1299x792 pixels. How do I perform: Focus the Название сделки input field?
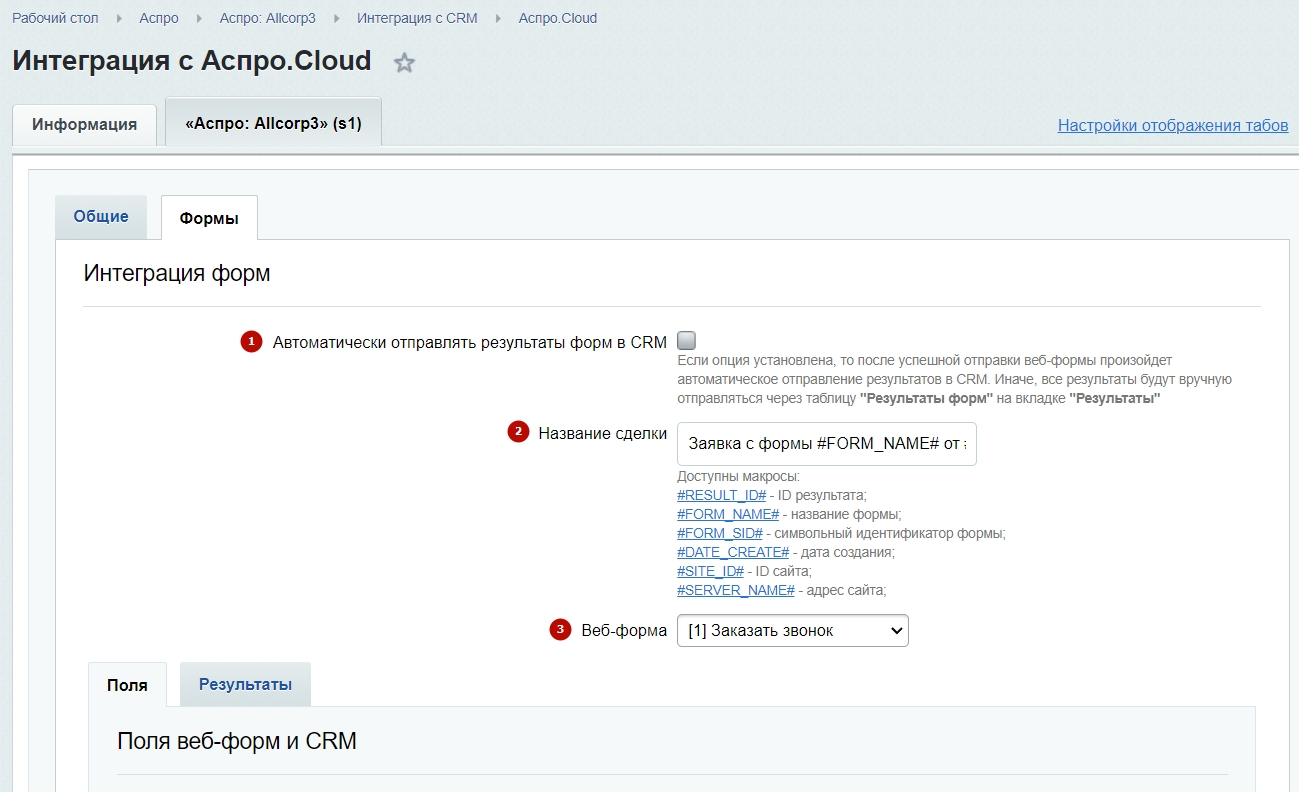(827, 443)
